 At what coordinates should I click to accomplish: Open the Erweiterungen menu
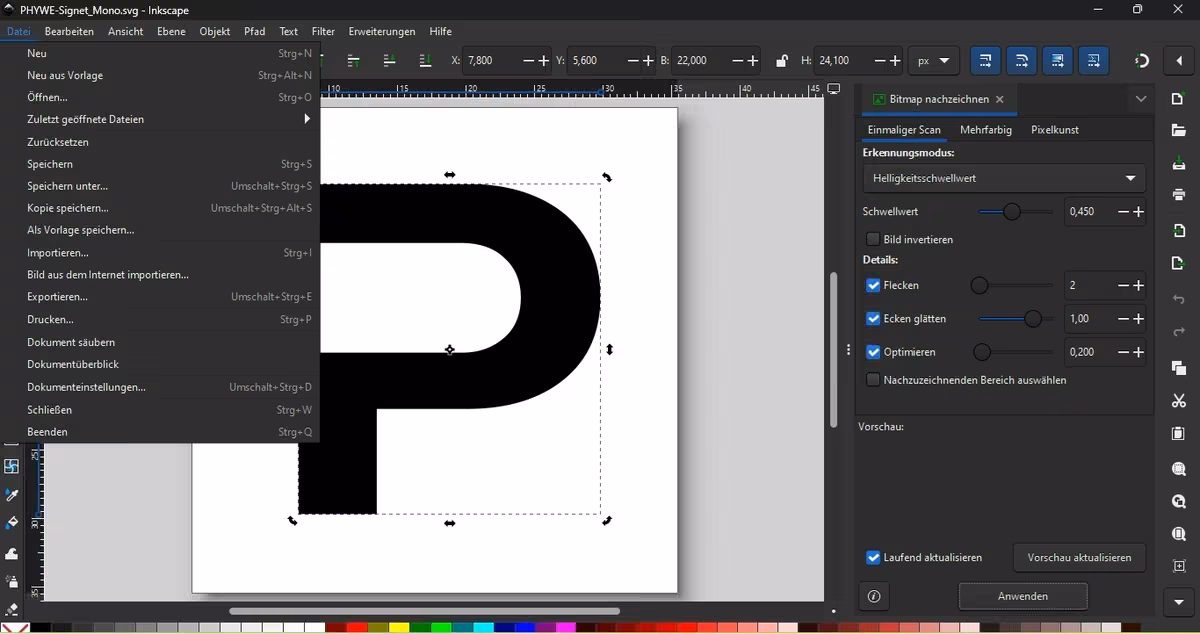(x=383, y=31)
